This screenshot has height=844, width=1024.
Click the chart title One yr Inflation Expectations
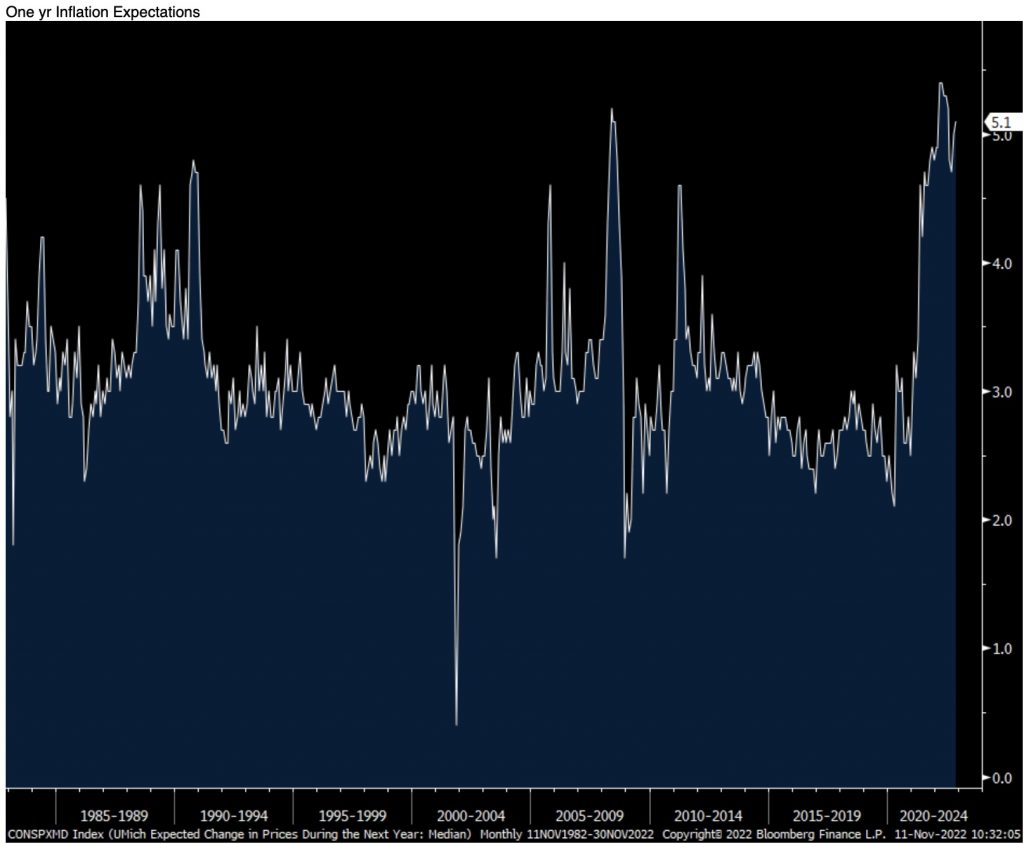102,12
